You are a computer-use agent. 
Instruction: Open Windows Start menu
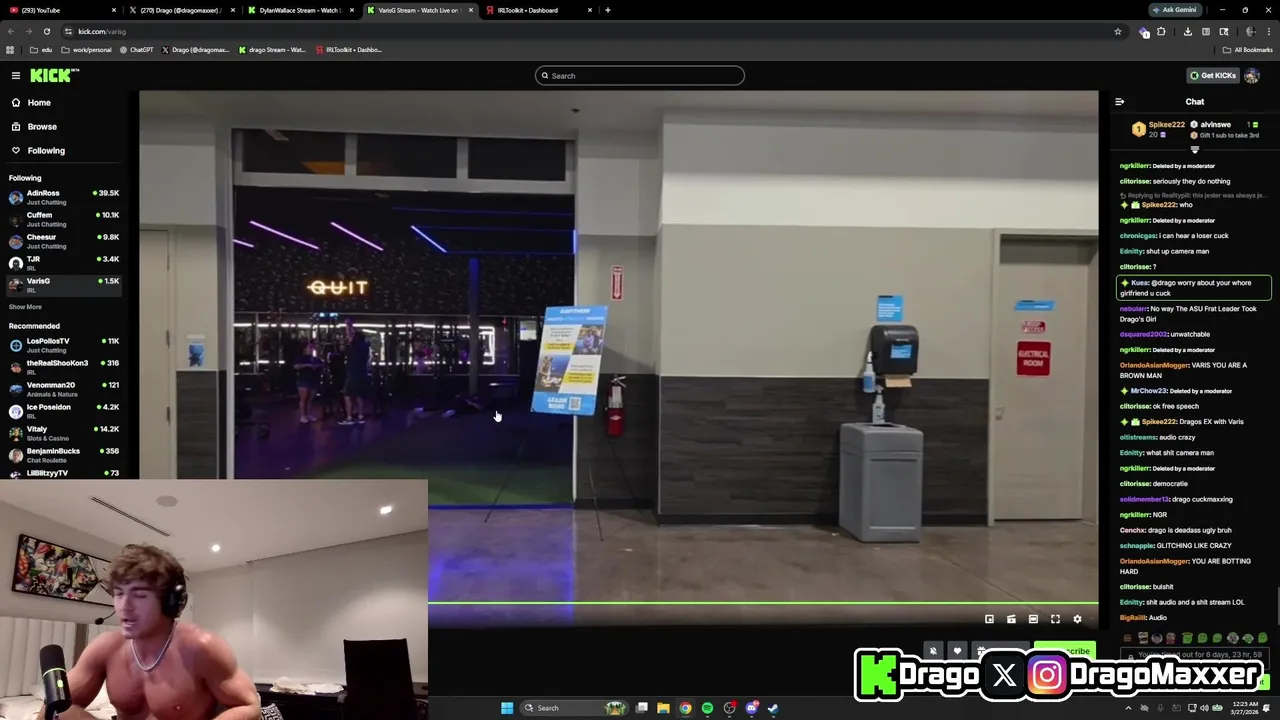(x=507, y=708)
